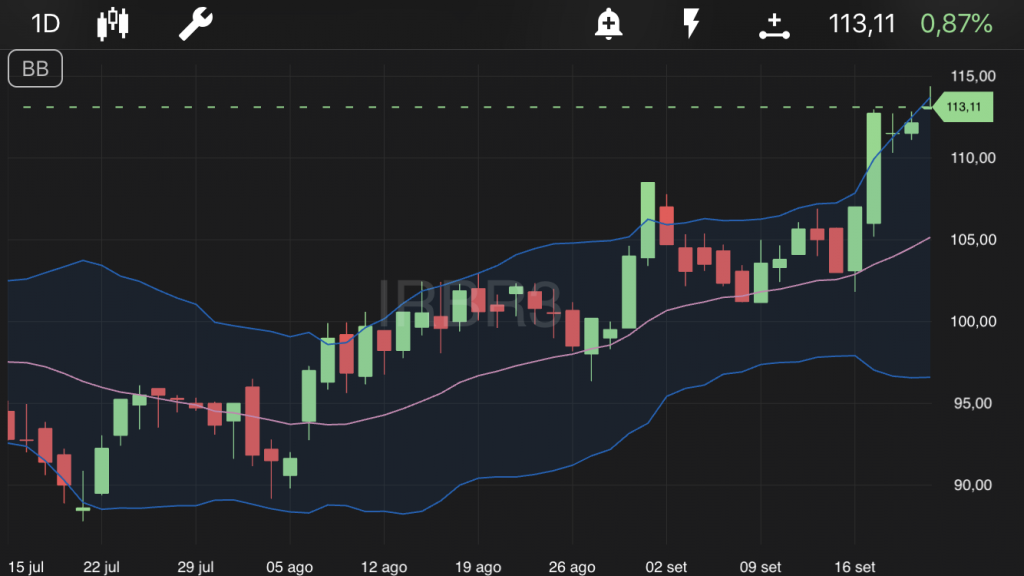
Task: Tap the 110,00 price axis label
Action: tap(973, 158)
